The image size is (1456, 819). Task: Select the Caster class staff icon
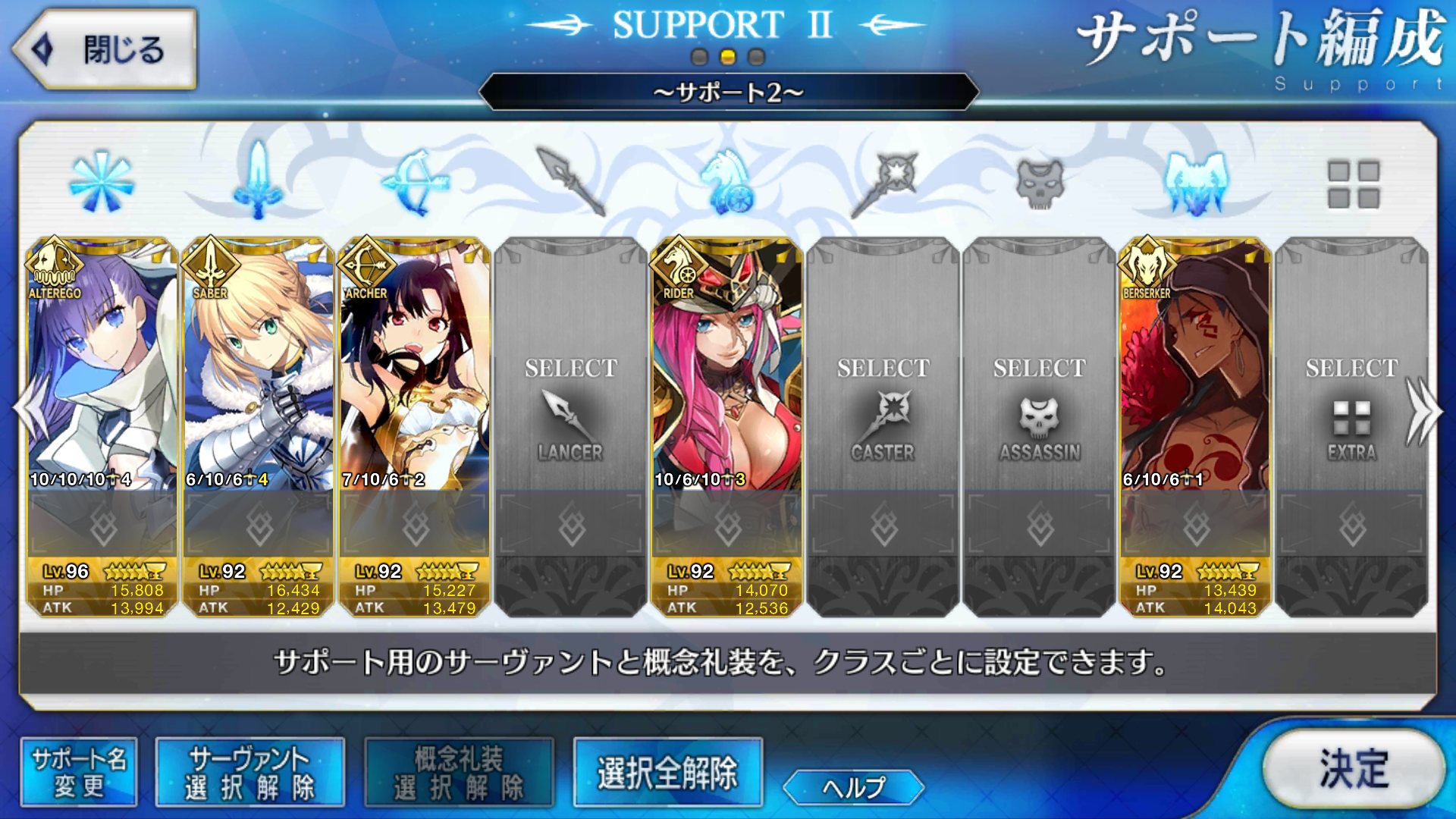(x=884, y=184)
